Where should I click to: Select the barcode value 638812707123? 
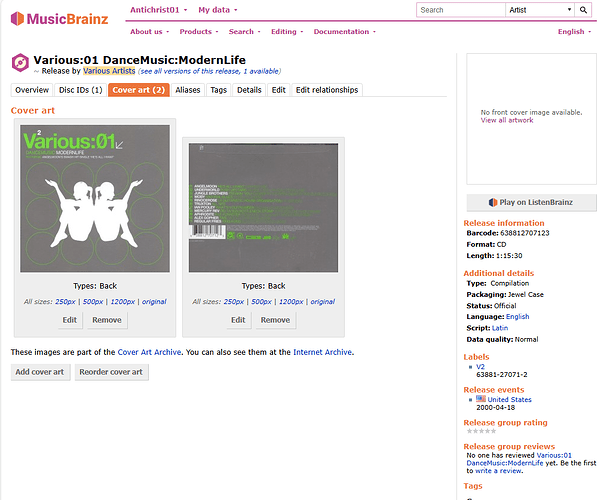tap(524, 233)
